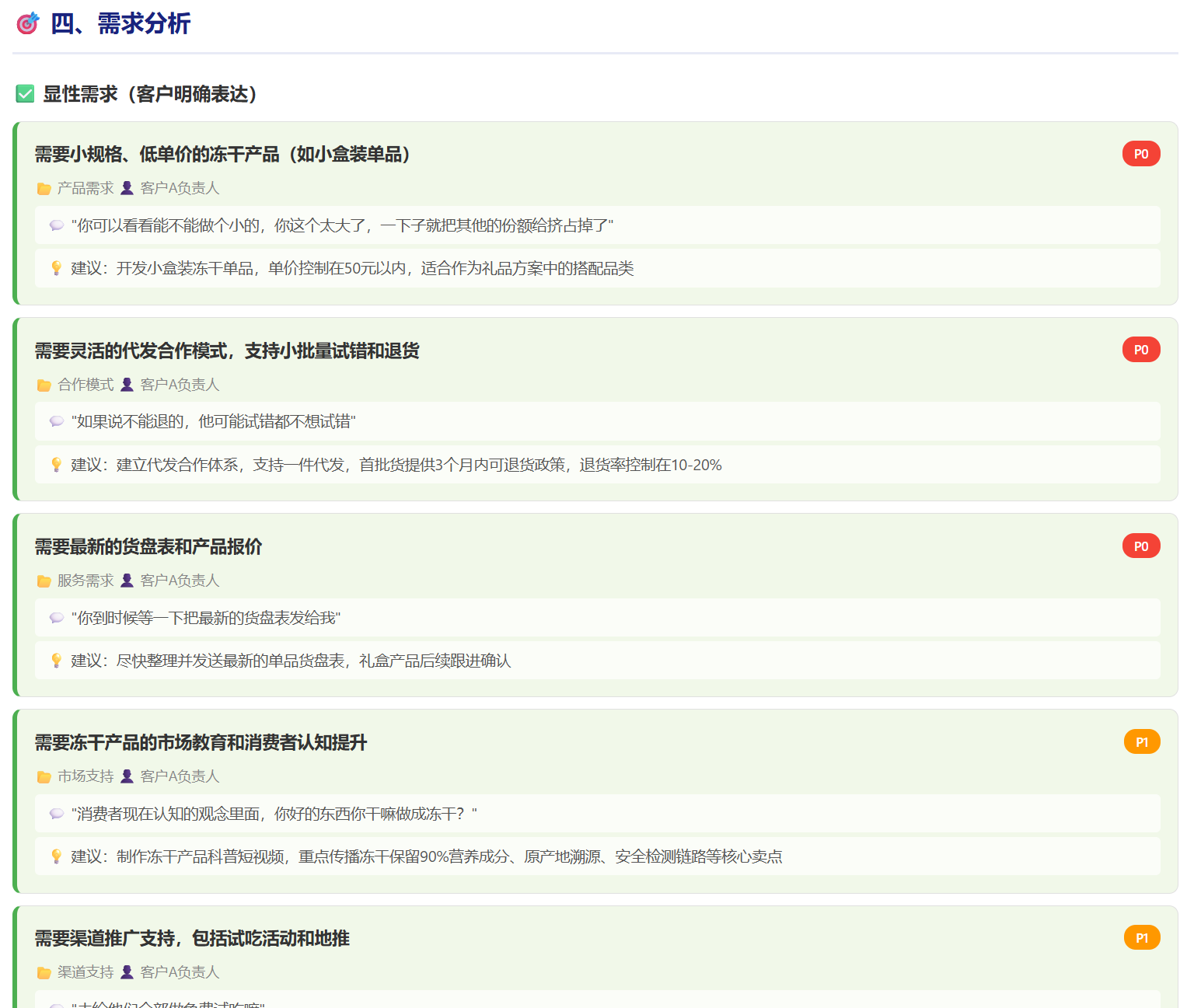This screenshot has height=1008, width=1180.
Task: Click the lightbulb icon before 制作冻干产品科普短视频 suggestion
Action: point(57,856)
